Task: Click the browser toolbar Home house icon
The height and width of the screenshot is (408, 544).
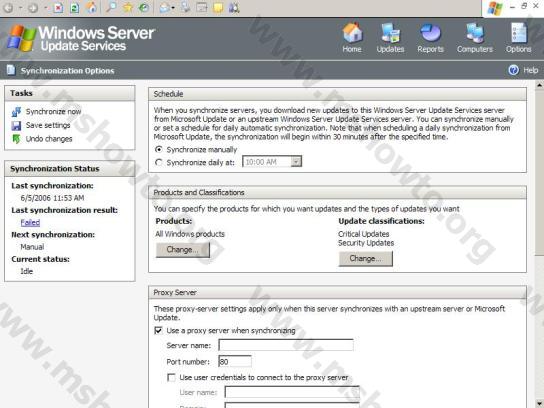Action: [x=91, y=7]
